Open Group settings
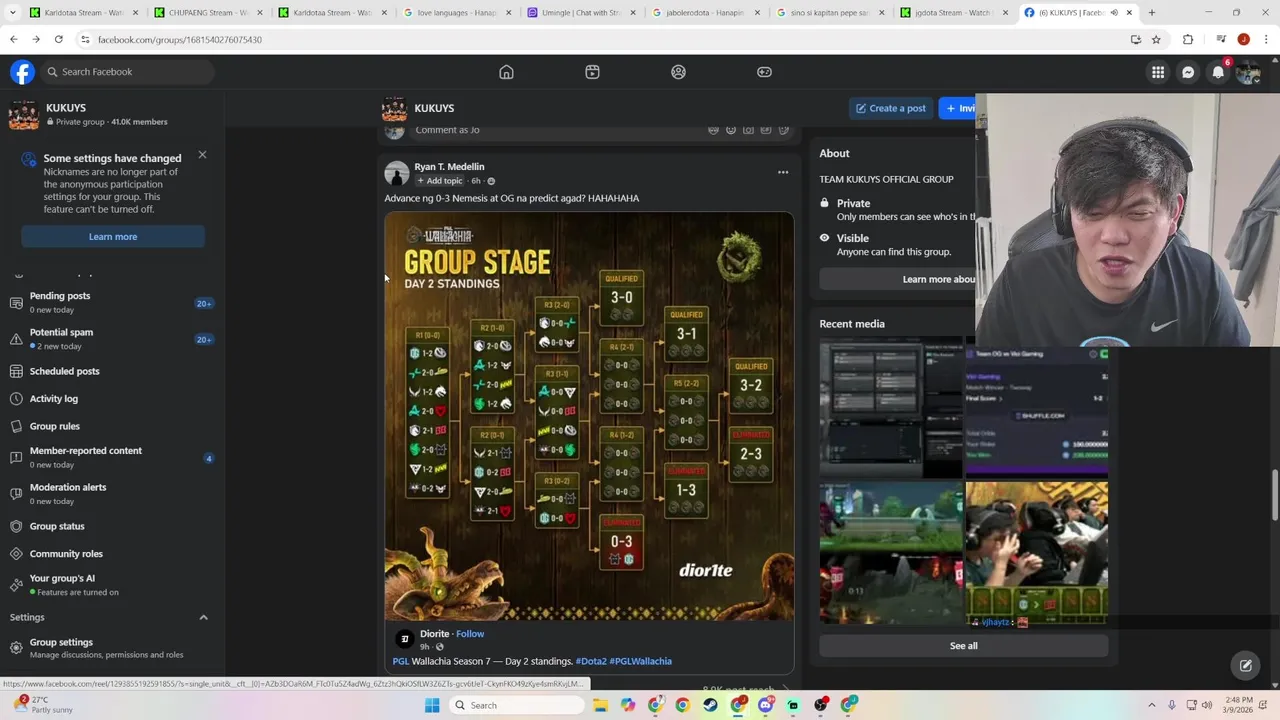Viewport: 1280px width, 720px height. pyautogui.click(x=111, y=648)
